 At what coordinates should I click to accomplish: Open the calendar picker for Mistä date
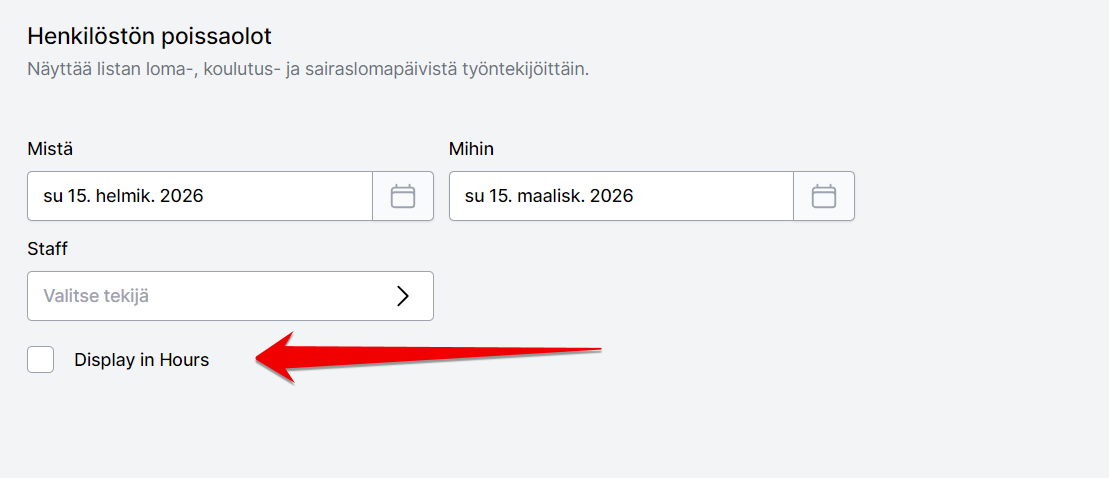[x=403, y=196]
